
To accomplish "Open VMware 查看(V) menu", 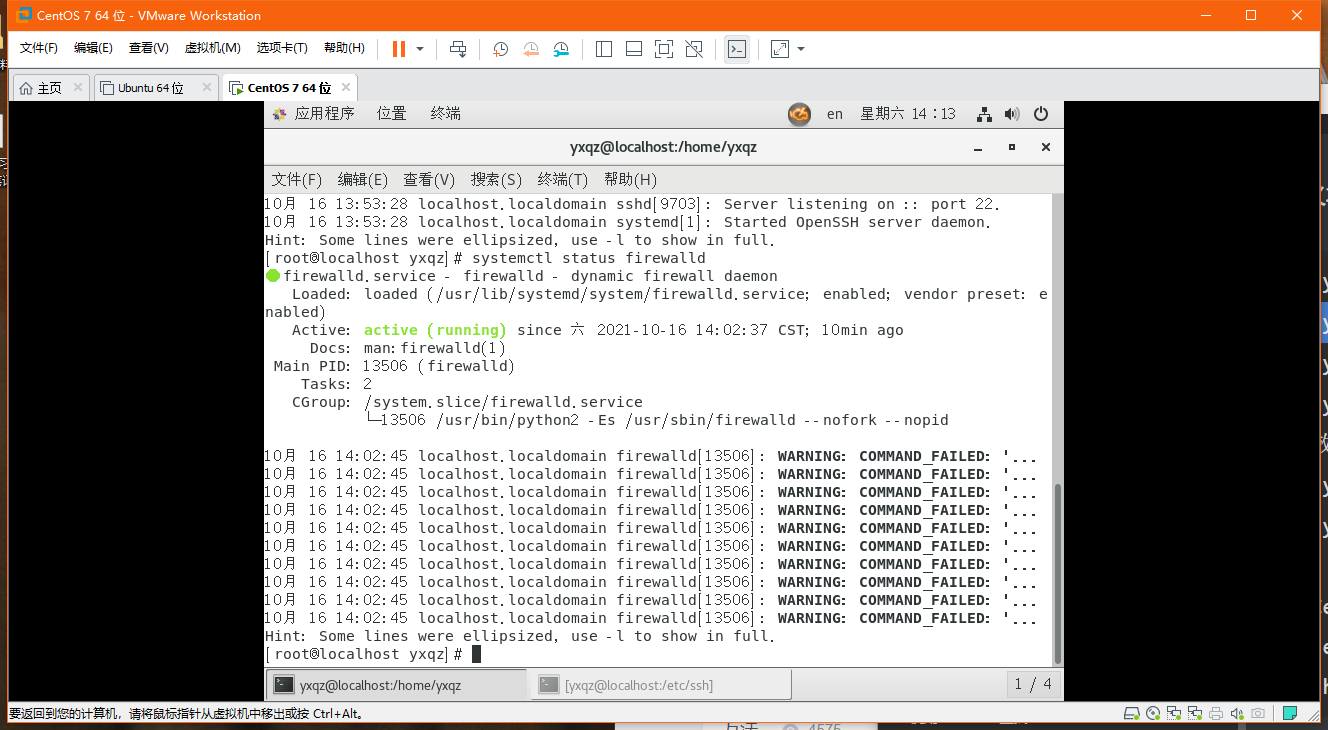I will point(149,48).
